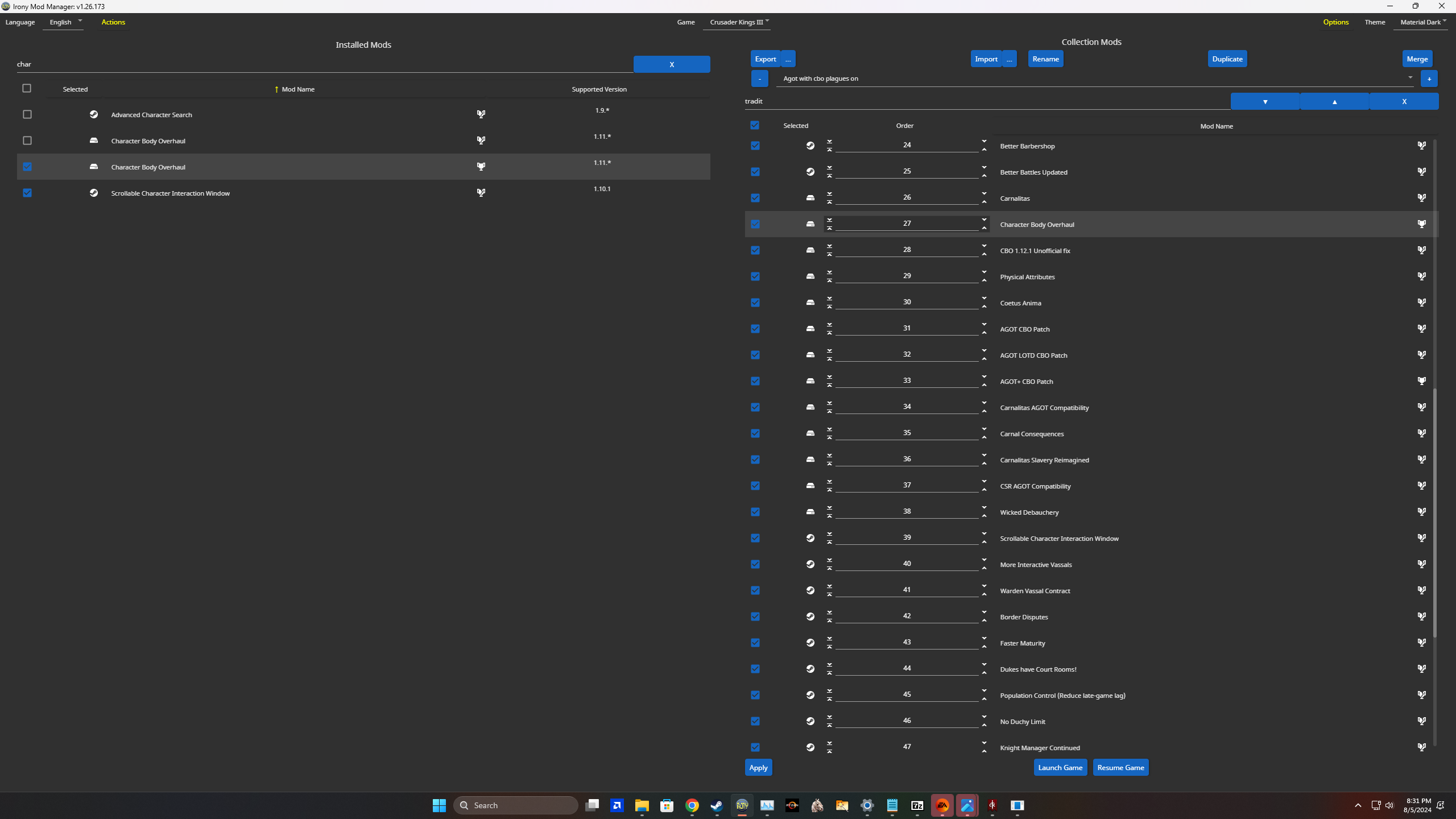1456x819 pixels.
Task: Sort by the Supported Version column header
Action: (599, 89)
